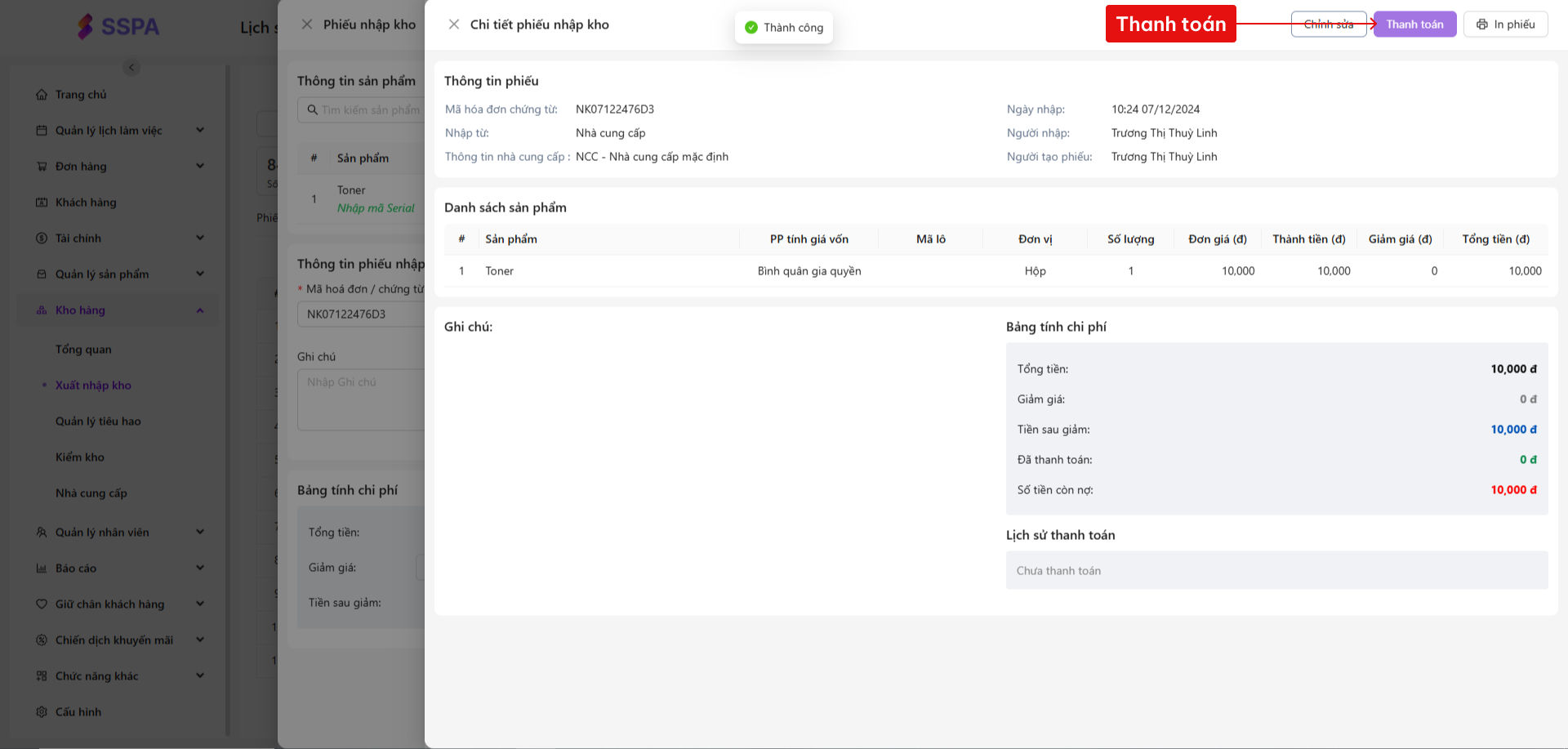This screenshot has height=749, width=1568.
Task: Click the Chức năng khác grid icon
Action: [x=42, y=676]
